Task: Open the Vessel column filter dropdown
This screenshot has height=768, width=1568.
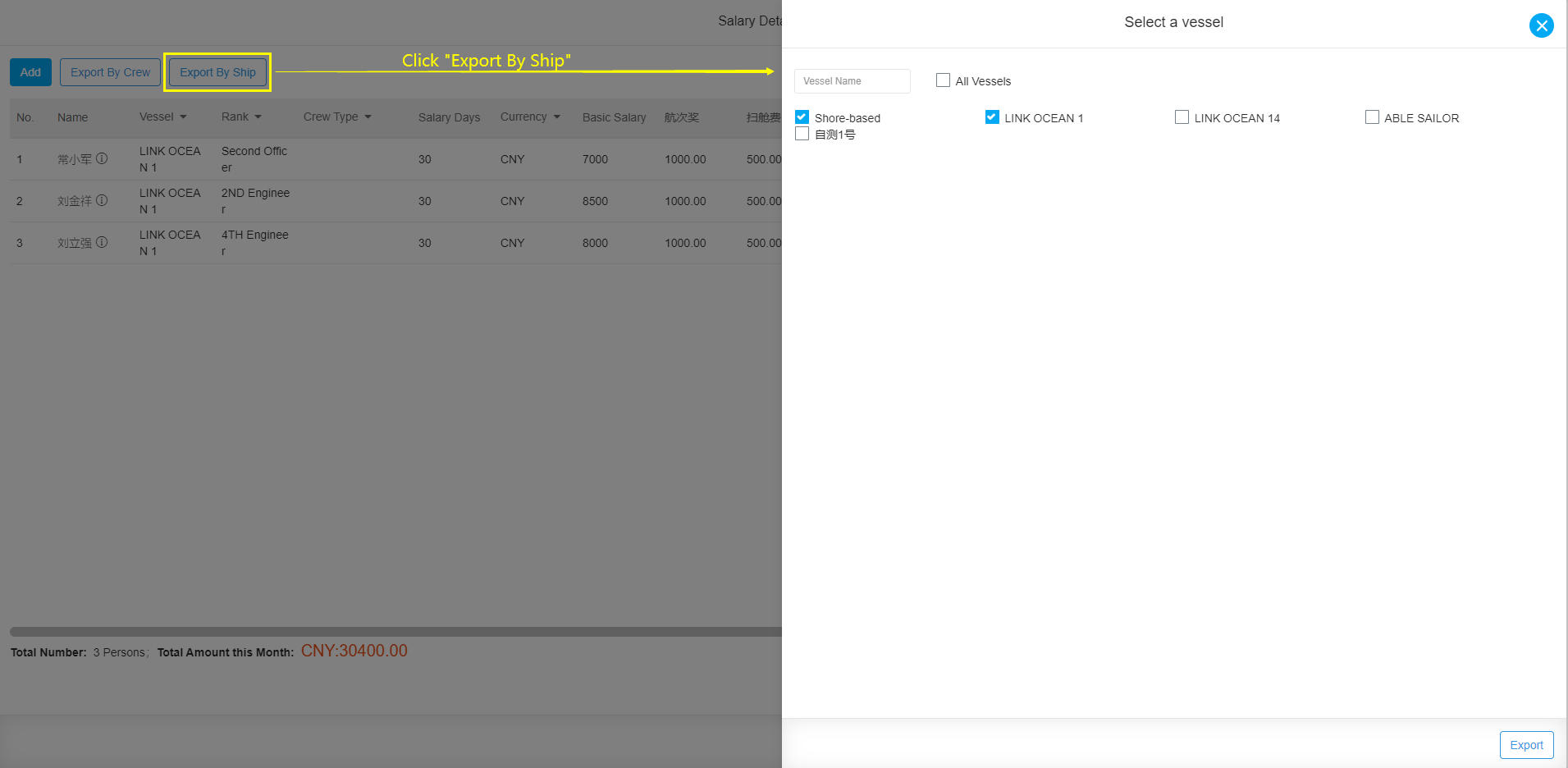Action: (183, 117)
